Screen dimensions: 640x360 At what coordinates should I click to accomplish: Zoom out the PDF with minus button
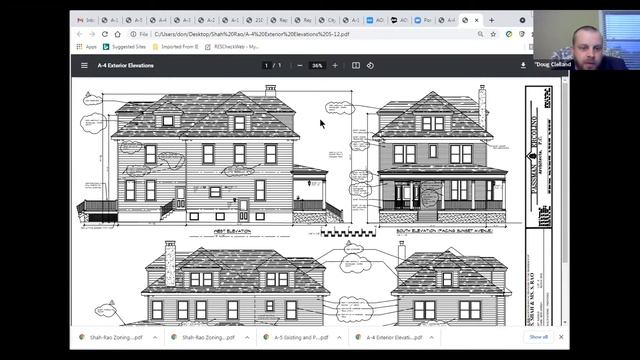click(300, 65)
